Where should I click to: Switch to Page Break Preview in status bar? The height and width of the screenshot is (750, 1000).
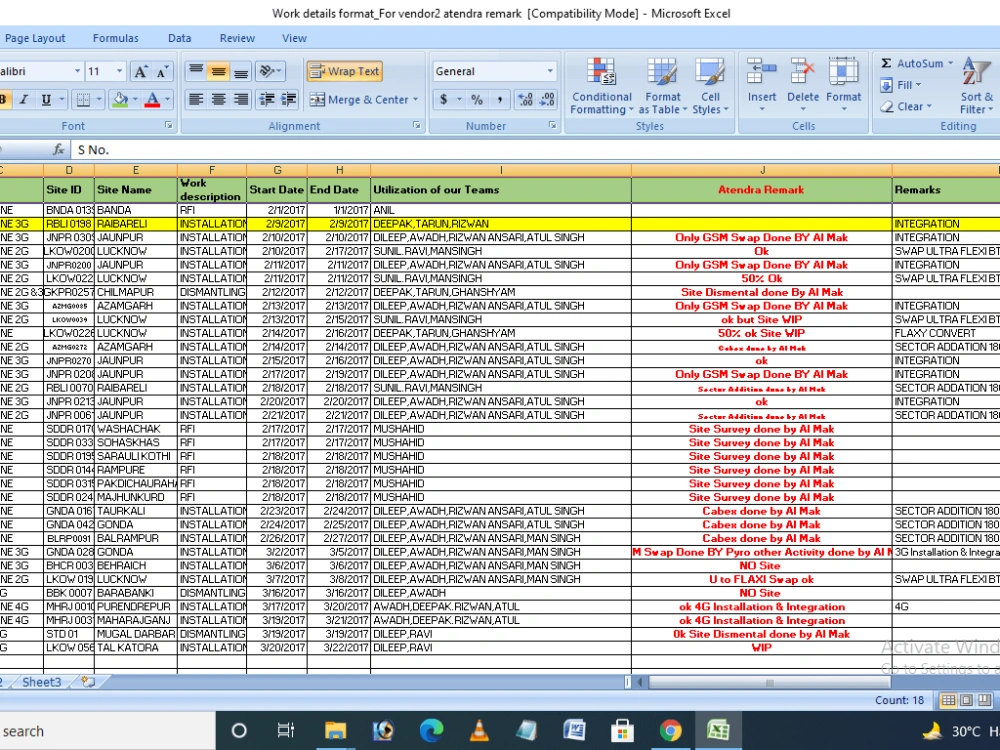[985, 700]
